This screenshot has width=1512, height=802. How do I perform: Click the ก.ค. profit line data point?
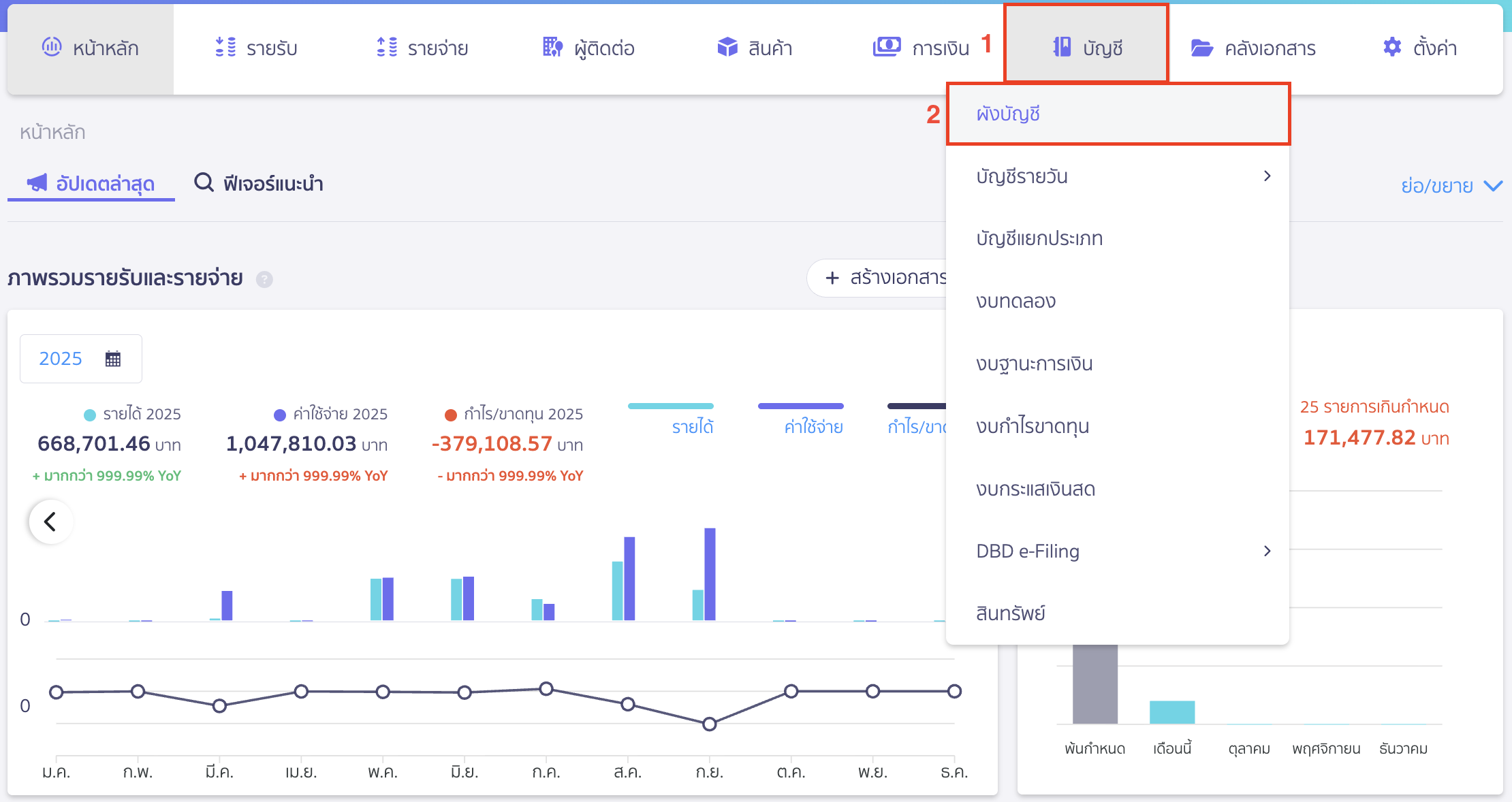[x=546, y=689]
